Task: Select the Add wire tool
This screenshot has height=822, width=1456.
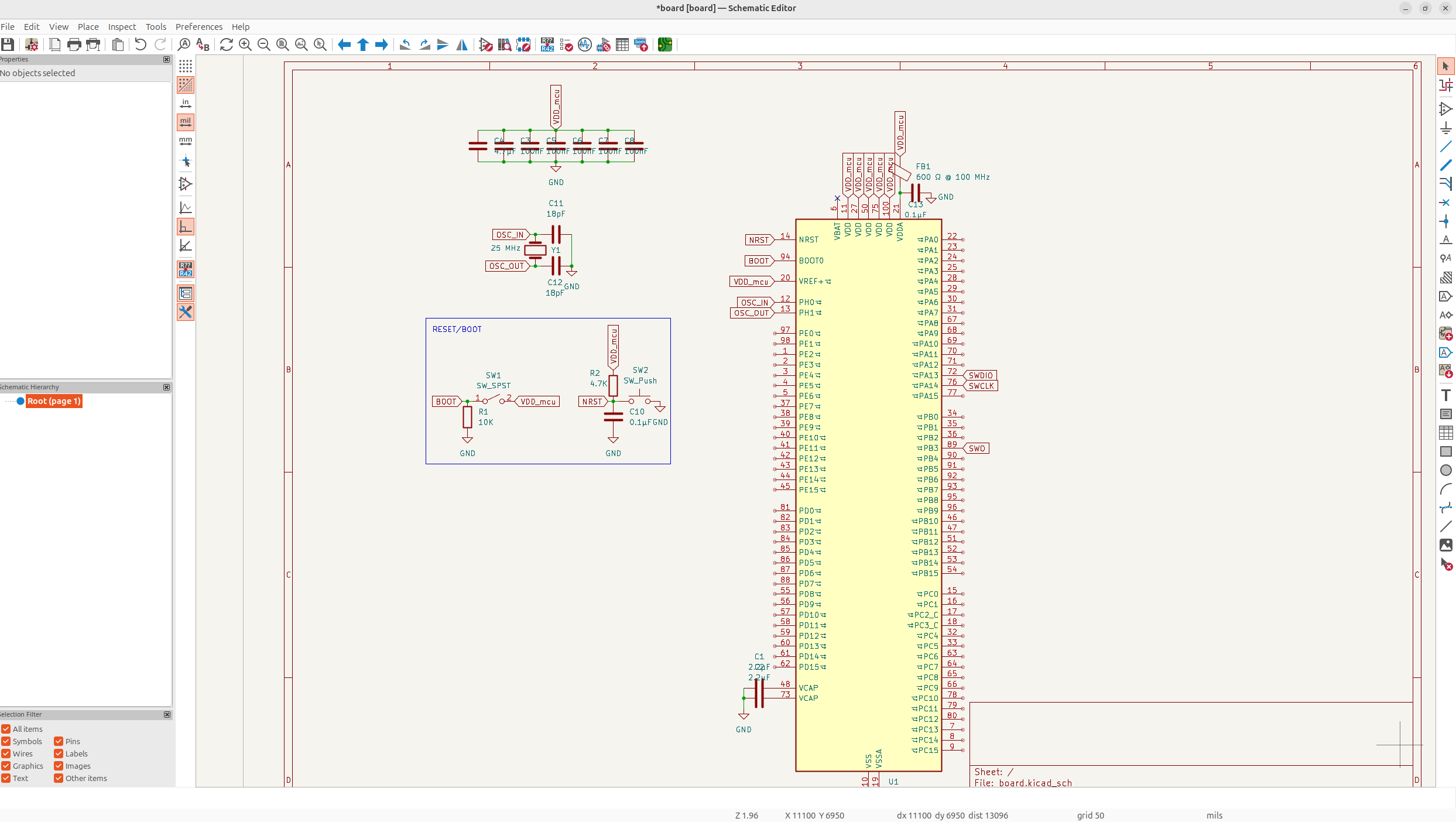Action: [x=1445, y=146]
